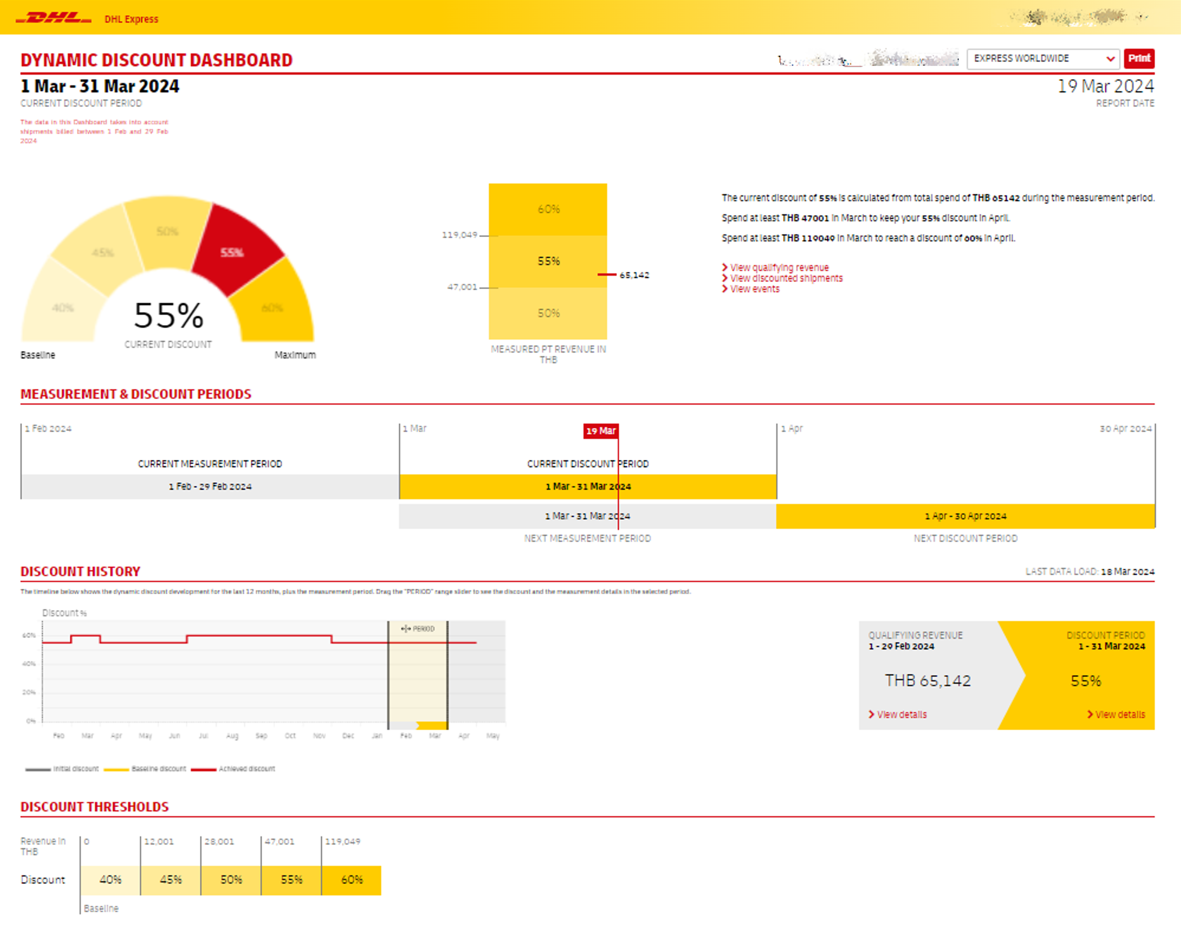This screenshot has height=950, width=1181.
Task: Click the 1 Apr - 30 Apr 2024 next discount bar
Action: tap(966, 516)
